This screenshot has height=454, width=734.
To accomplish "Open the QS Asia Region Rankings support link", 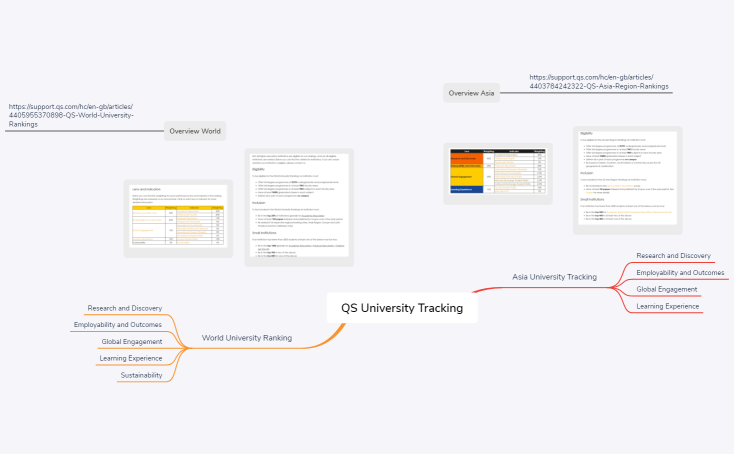I will click(599, 81).
